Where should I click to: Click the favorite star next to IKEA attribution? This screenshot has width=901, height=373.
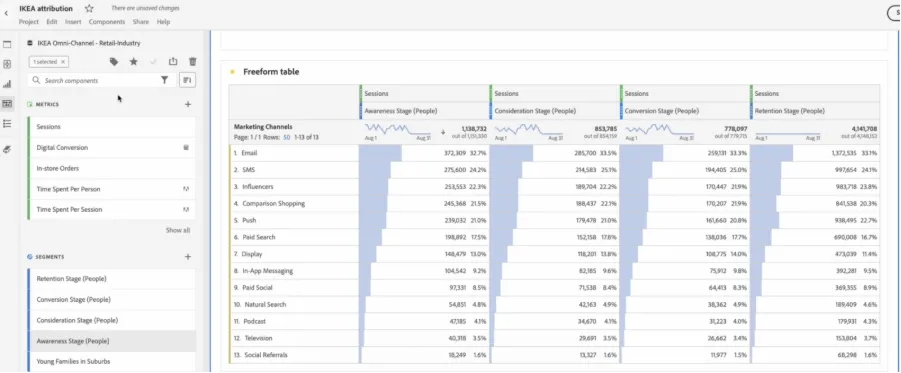point(89,9)
